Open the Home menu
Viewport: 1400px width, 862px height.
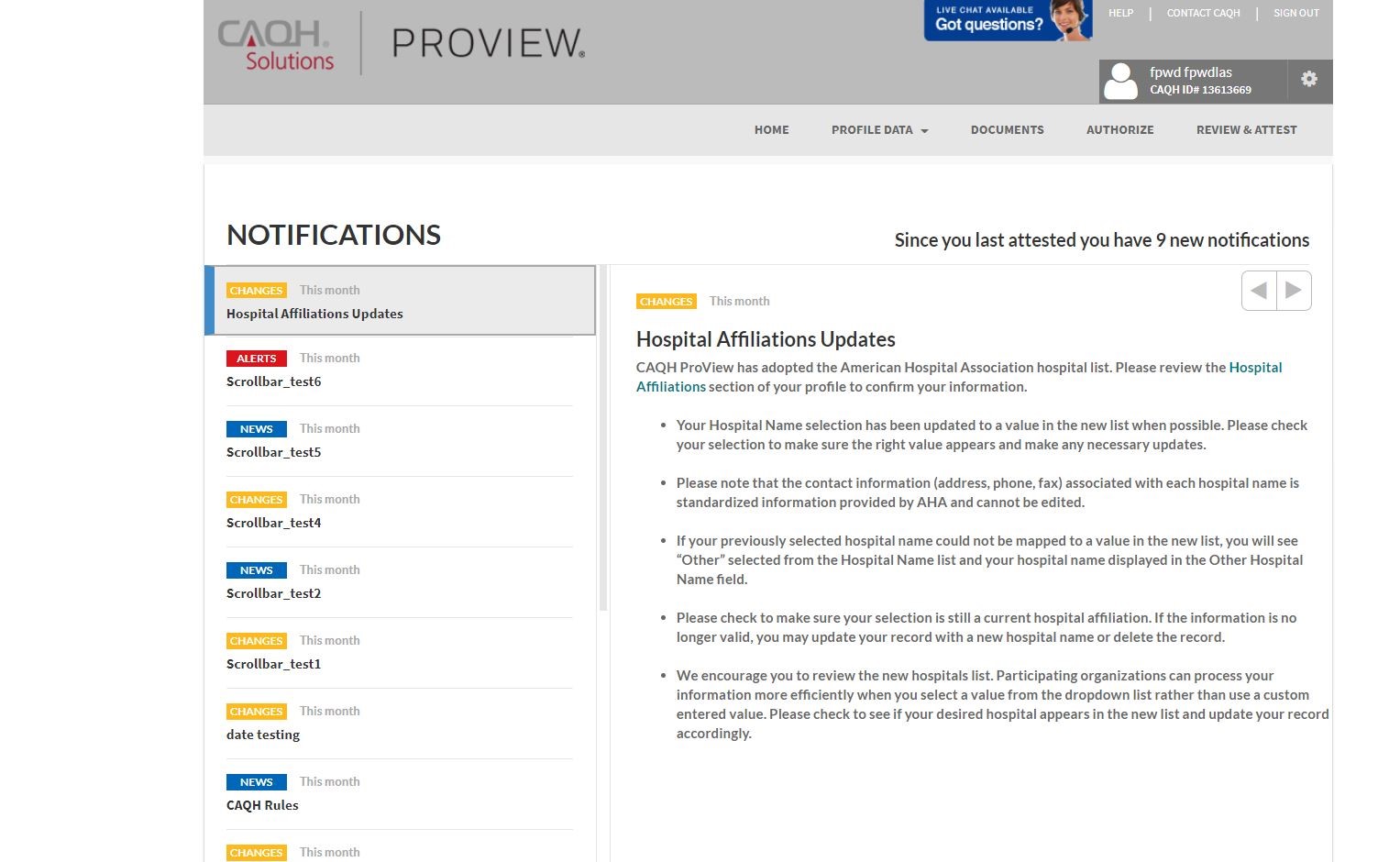coord(772,130)
